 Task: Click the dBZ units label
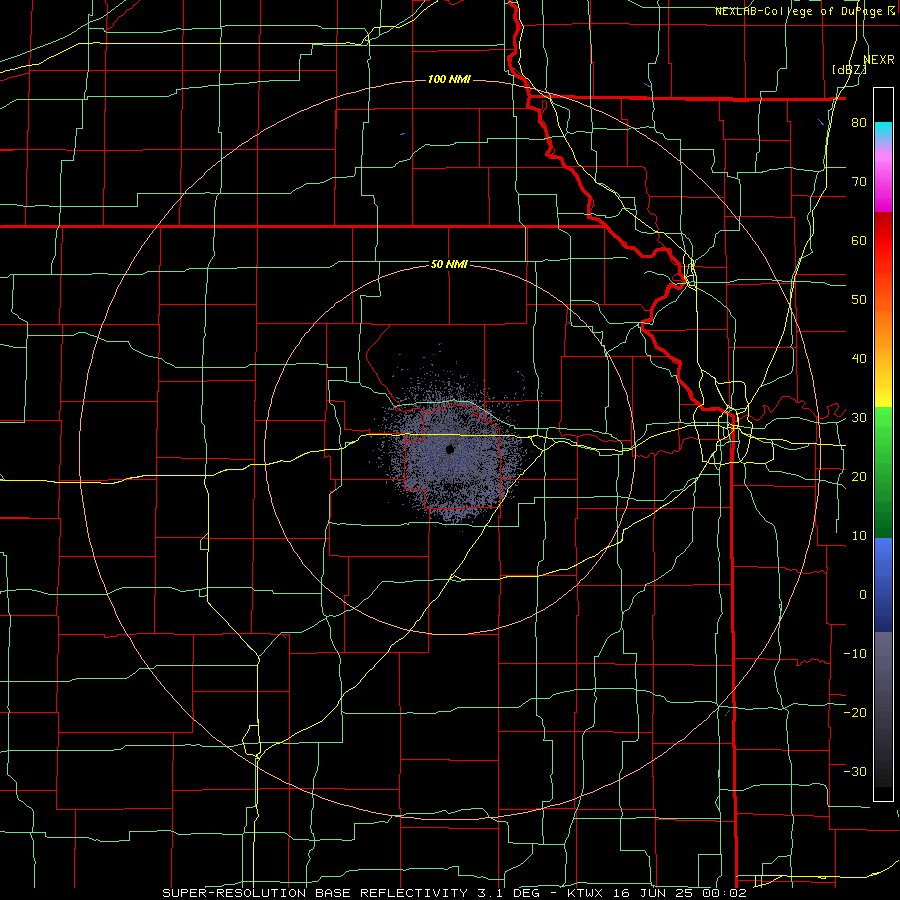click(849, 70)
